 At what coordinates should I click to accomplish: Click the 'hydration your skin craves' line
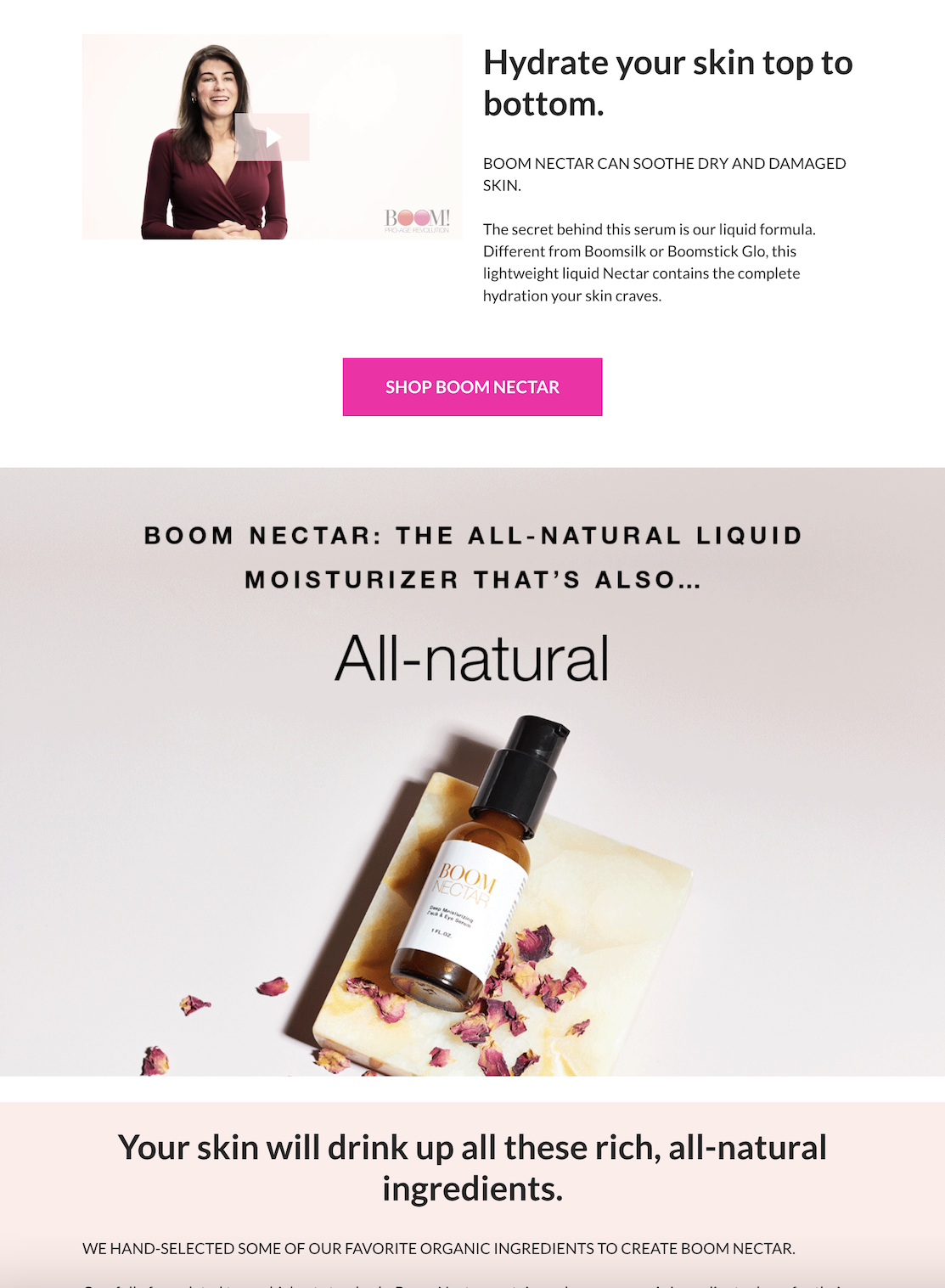pyautogui.click(x=571, y=295)
